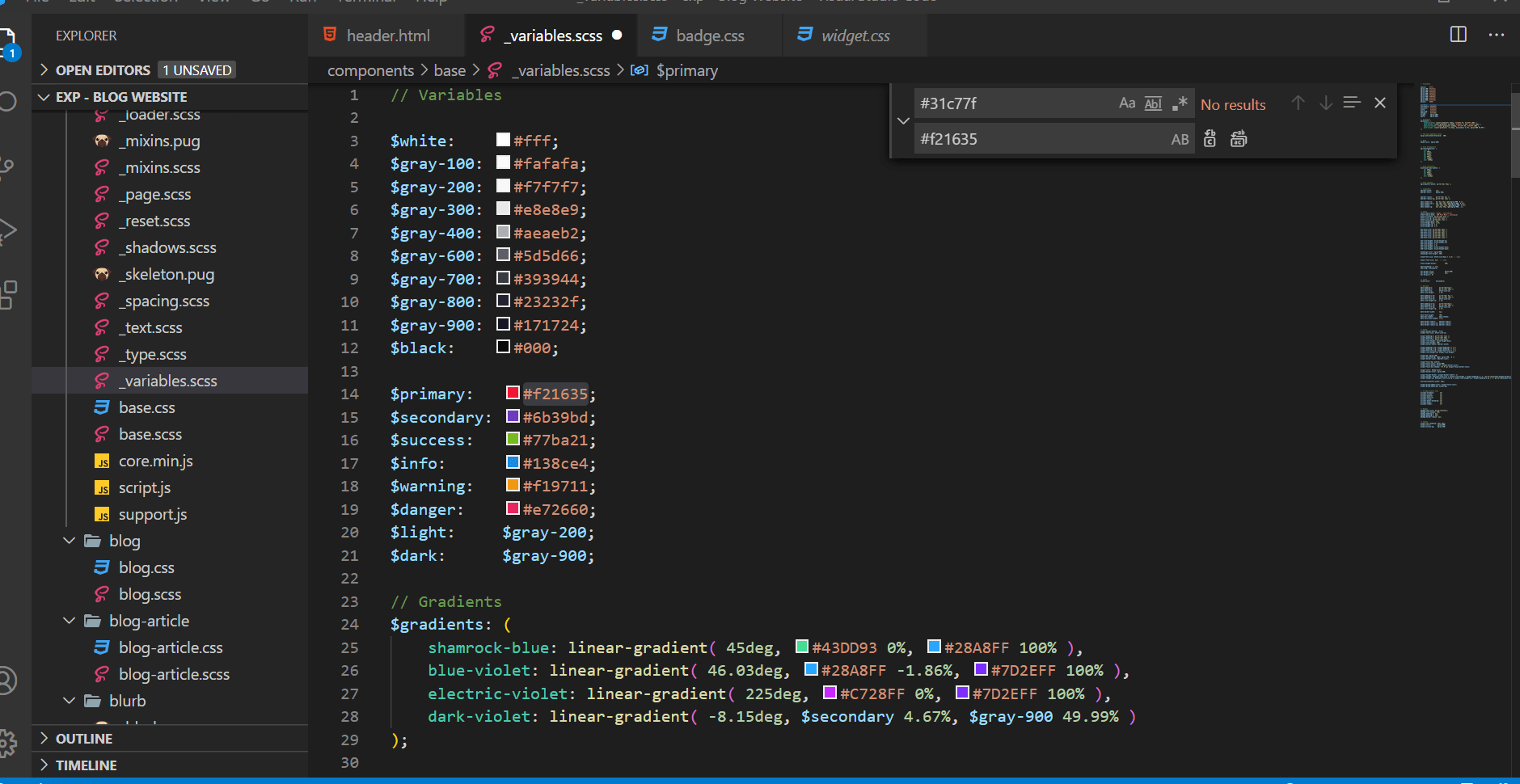Collapse the replace field with its chevron
Viewport: 1520px width, 784px height.
(903, 121)
